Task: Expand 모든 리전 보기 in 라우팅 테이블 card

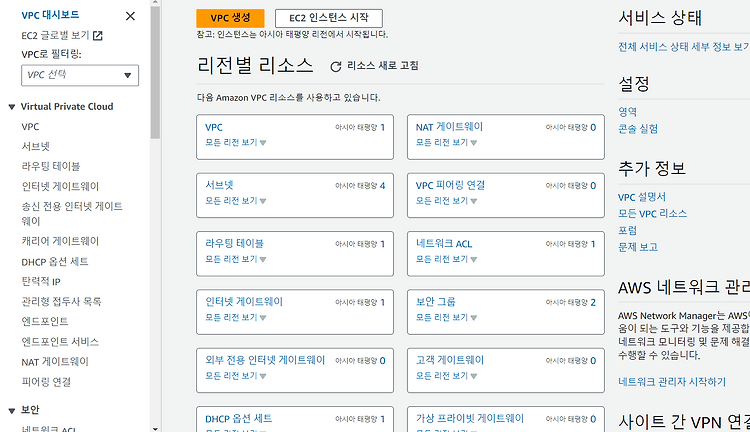Action: (235, 259)
